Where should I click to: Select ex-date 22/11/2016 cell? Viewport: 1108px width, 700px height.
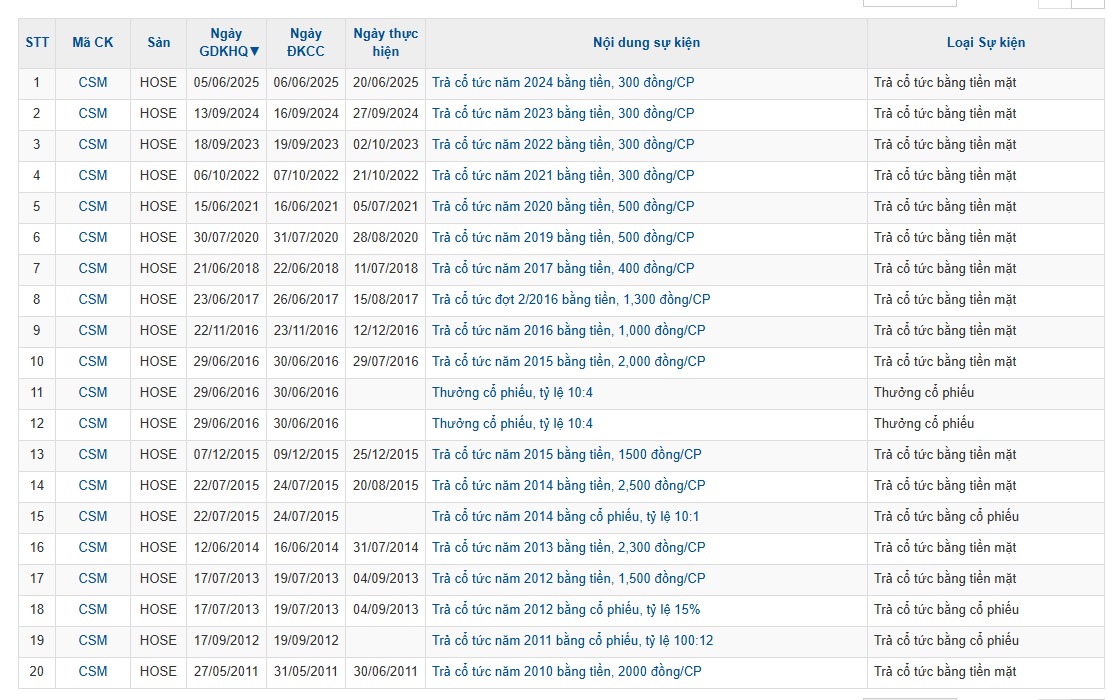click(226, 331)
